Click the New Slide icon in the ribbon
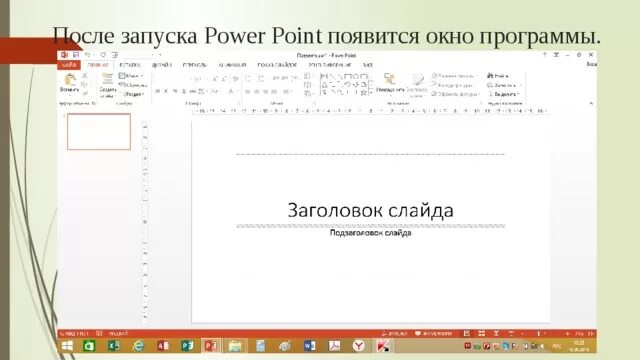This screenshot has height=360, width=640. coord(107,79)
